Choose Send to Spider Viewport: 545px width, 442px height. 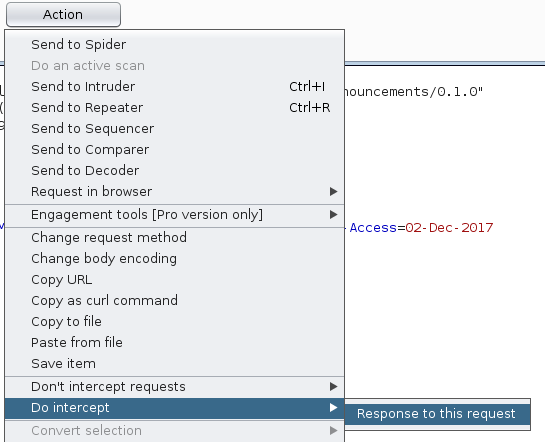174,44
